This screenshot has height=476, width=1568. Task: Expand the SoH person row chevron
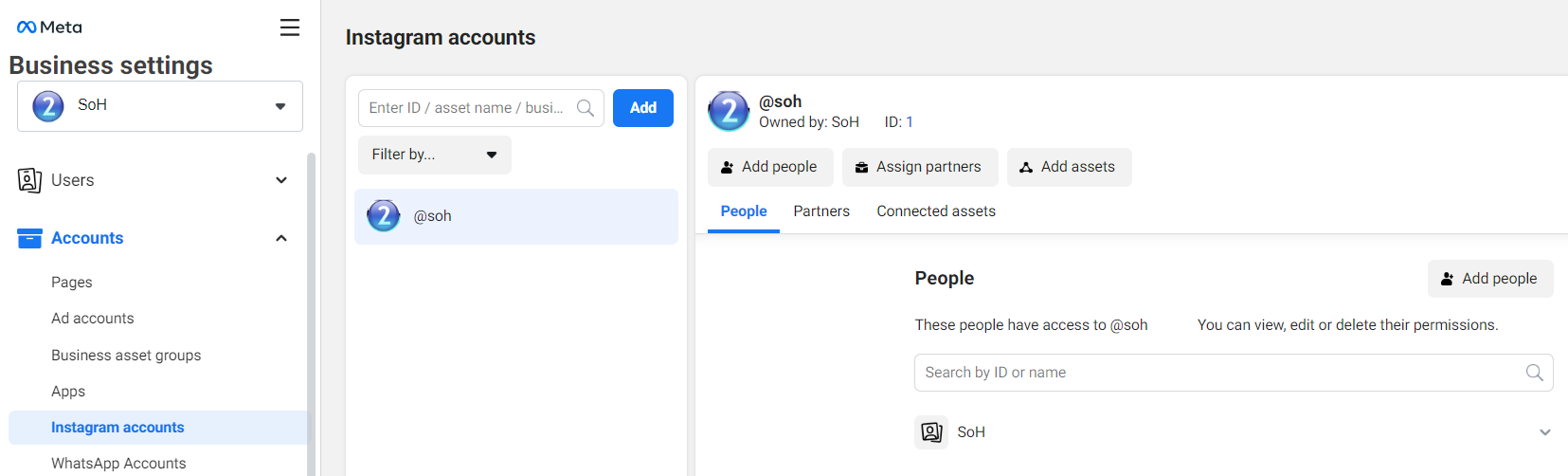click(1544, 432)
